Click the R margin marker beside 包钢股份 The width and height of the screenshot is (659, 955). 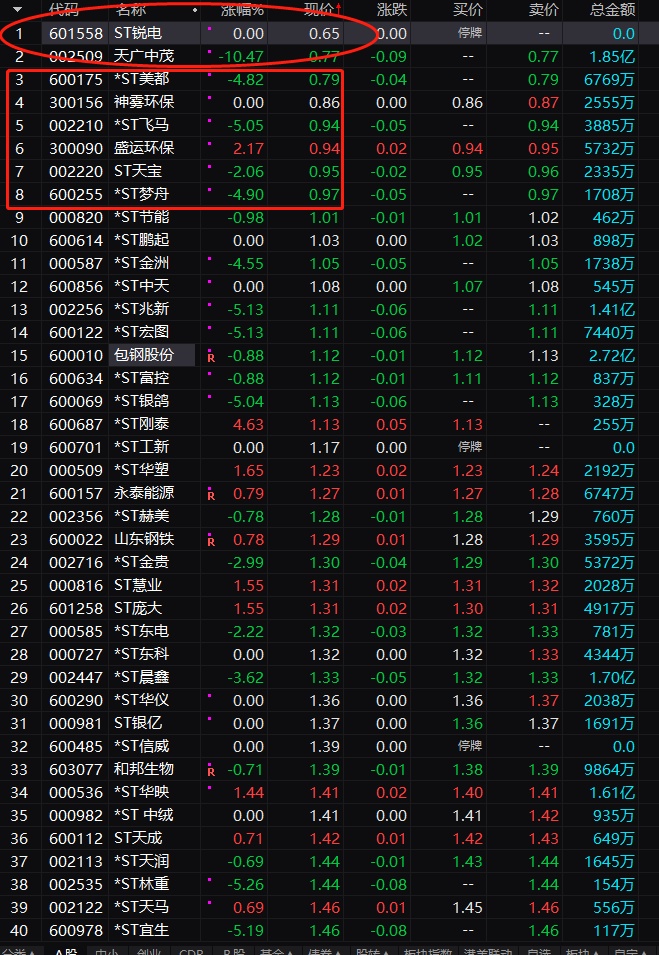coord(211,356)
